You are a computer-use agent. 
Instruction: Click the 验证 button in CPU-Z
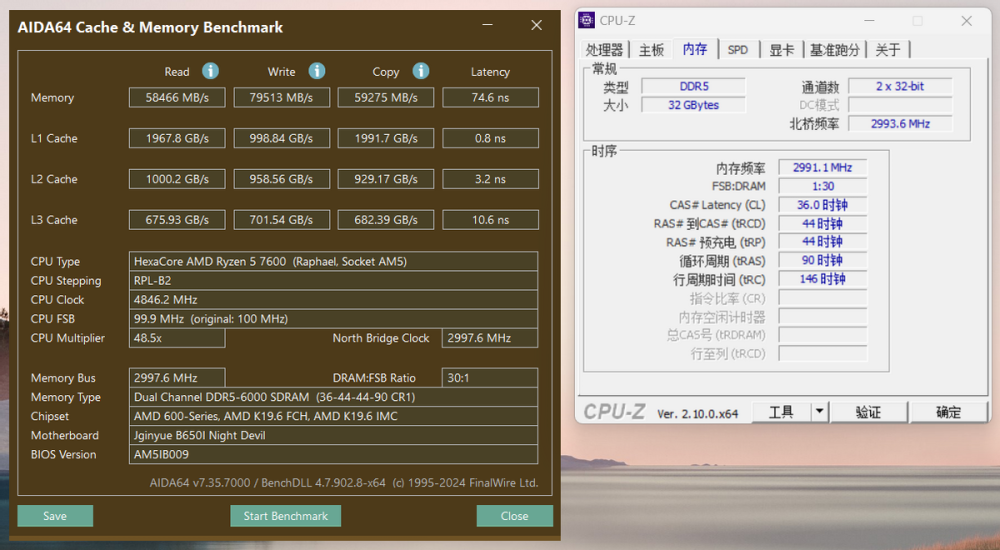[x=869, y=412]
